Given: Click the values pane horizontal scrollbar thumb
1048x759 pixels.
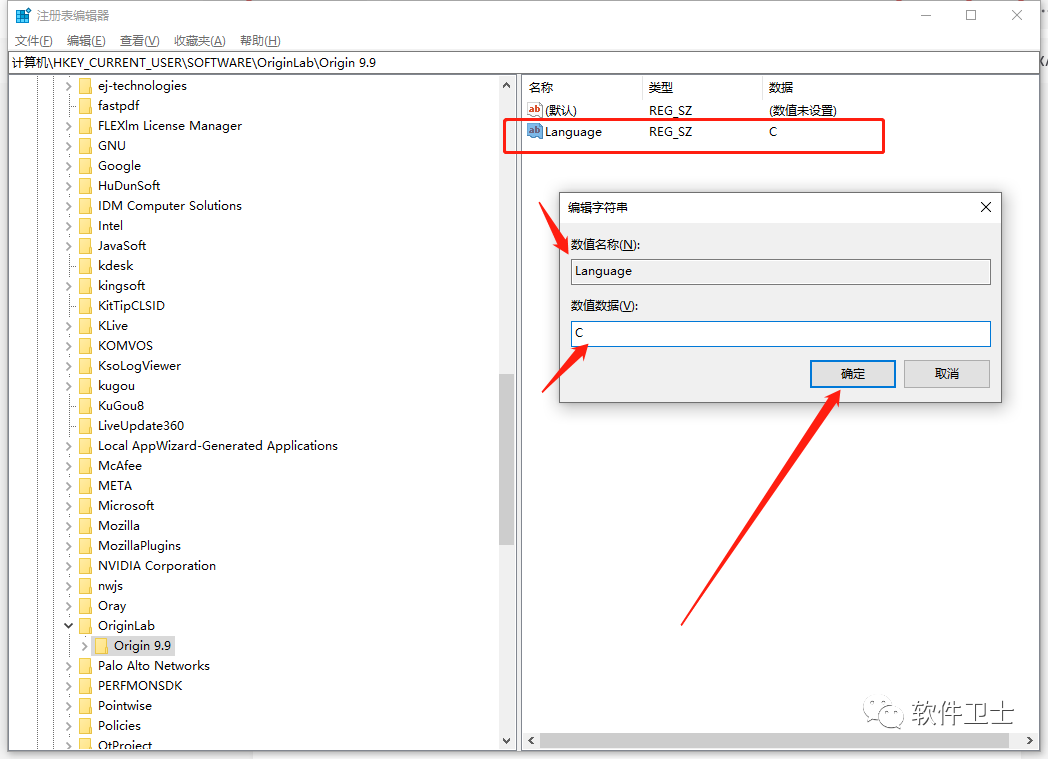Looking at the screenshot, I should coord(774,740).
